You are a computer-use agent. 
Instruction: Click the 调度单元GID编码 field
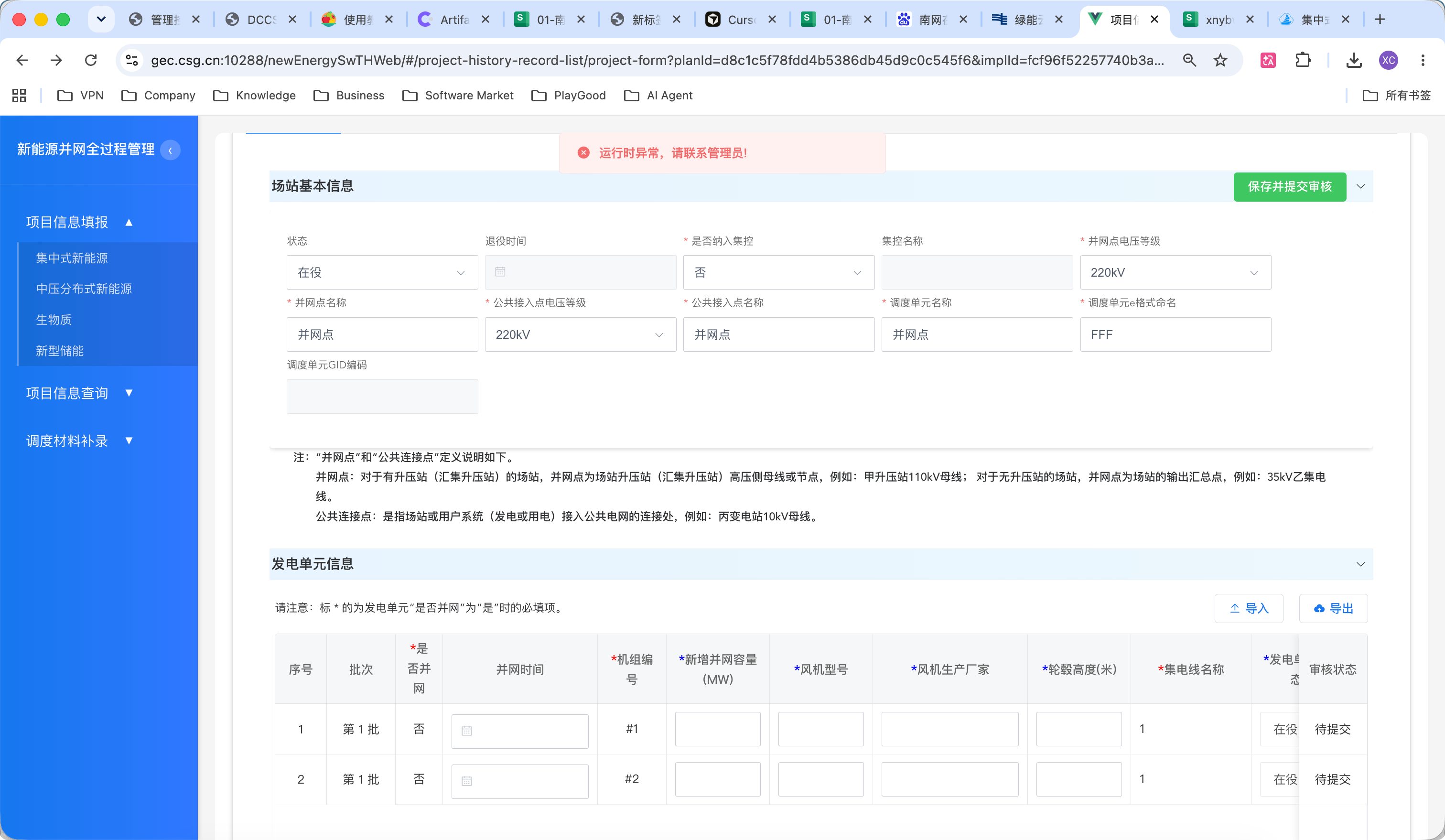(382, 396)
